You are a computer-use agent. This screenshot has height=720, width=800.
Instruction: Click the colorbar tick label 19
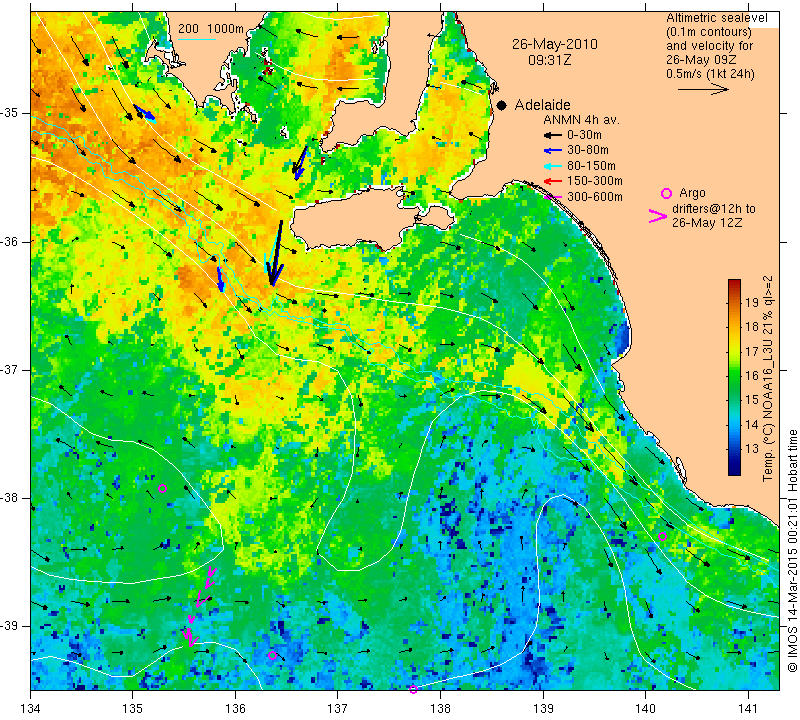(752, 302)
